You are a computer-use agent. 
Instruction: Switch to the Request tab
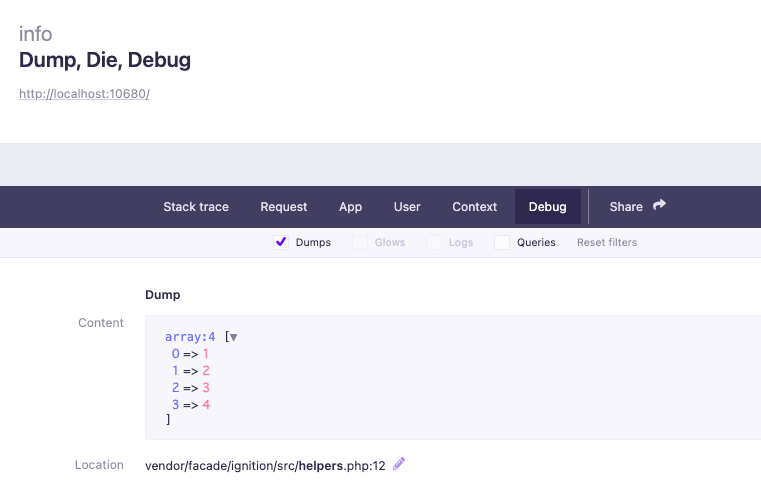click(283, 207)
